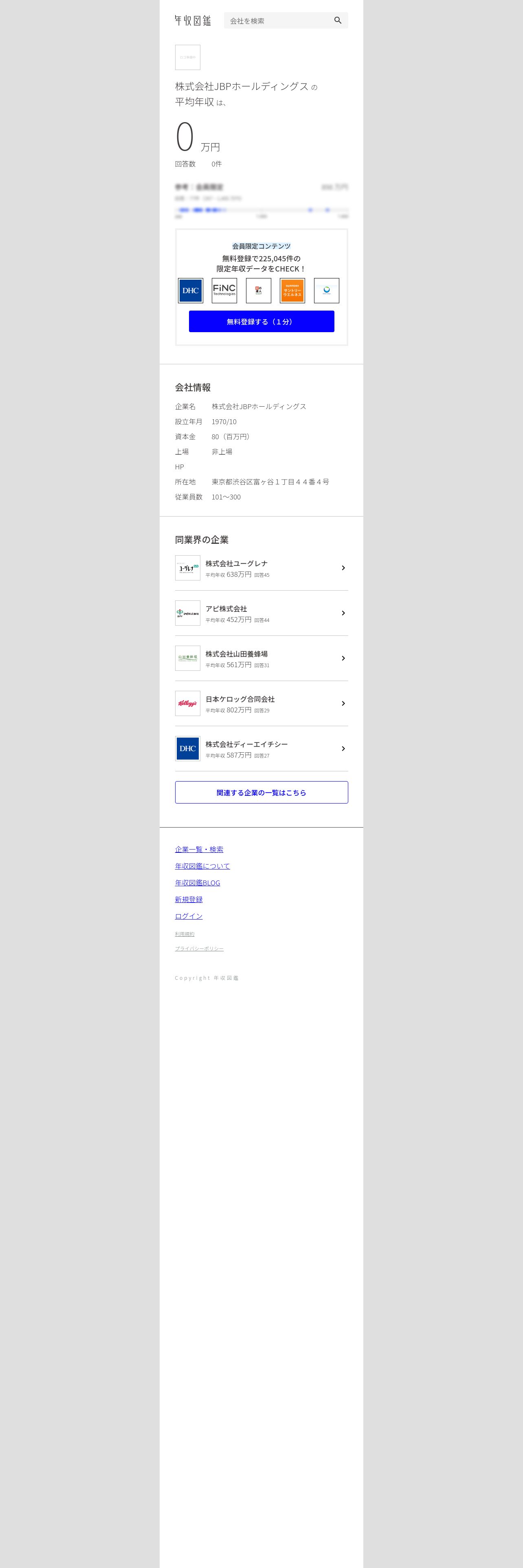Click the chevron for 株式会社山田養蜂場
The image size is (523, 1568).
343,658
